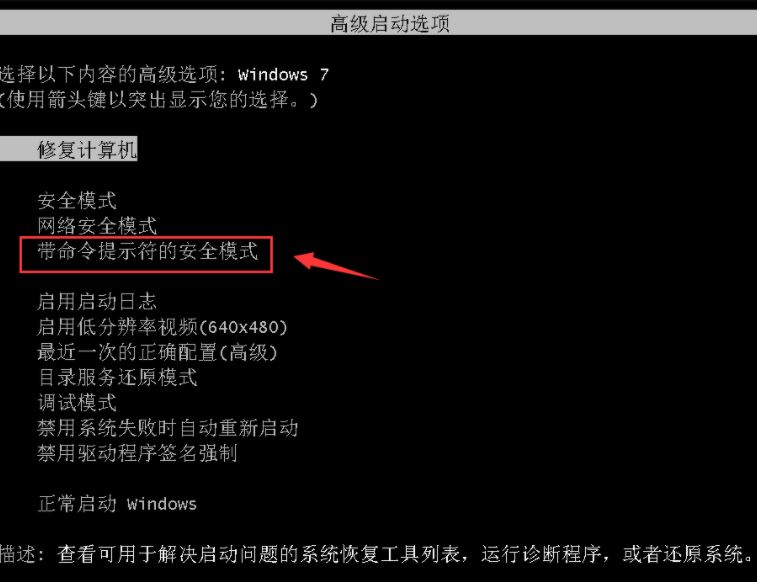Choose 正常启动 Windows entry

[117, 504]
